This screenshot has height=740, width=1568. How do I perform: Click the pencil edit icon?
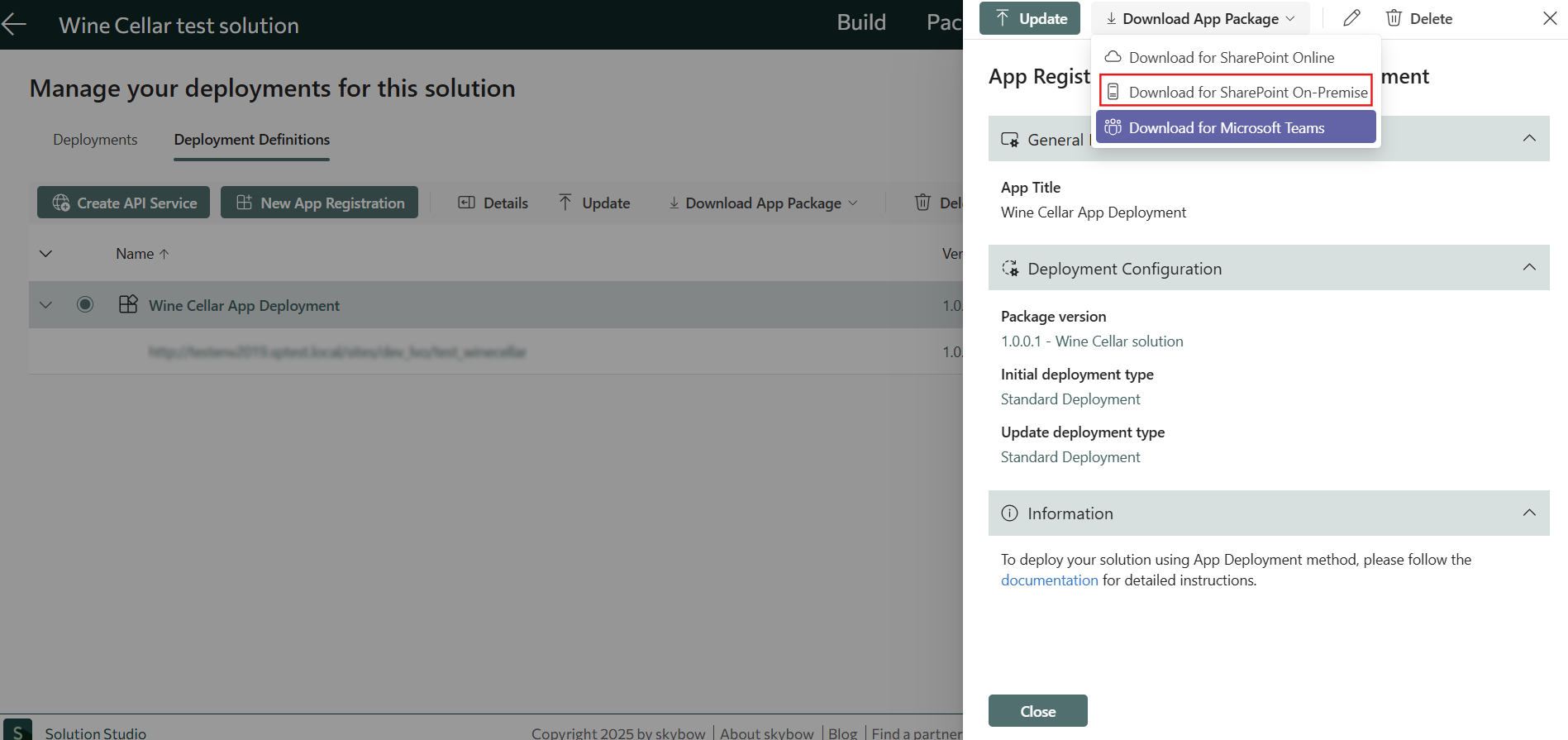tap(1351, 18)
